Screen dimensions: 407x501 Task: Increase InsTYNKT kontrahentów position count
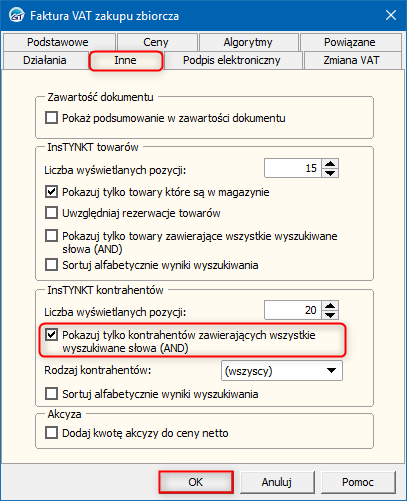tap(330, 306)
